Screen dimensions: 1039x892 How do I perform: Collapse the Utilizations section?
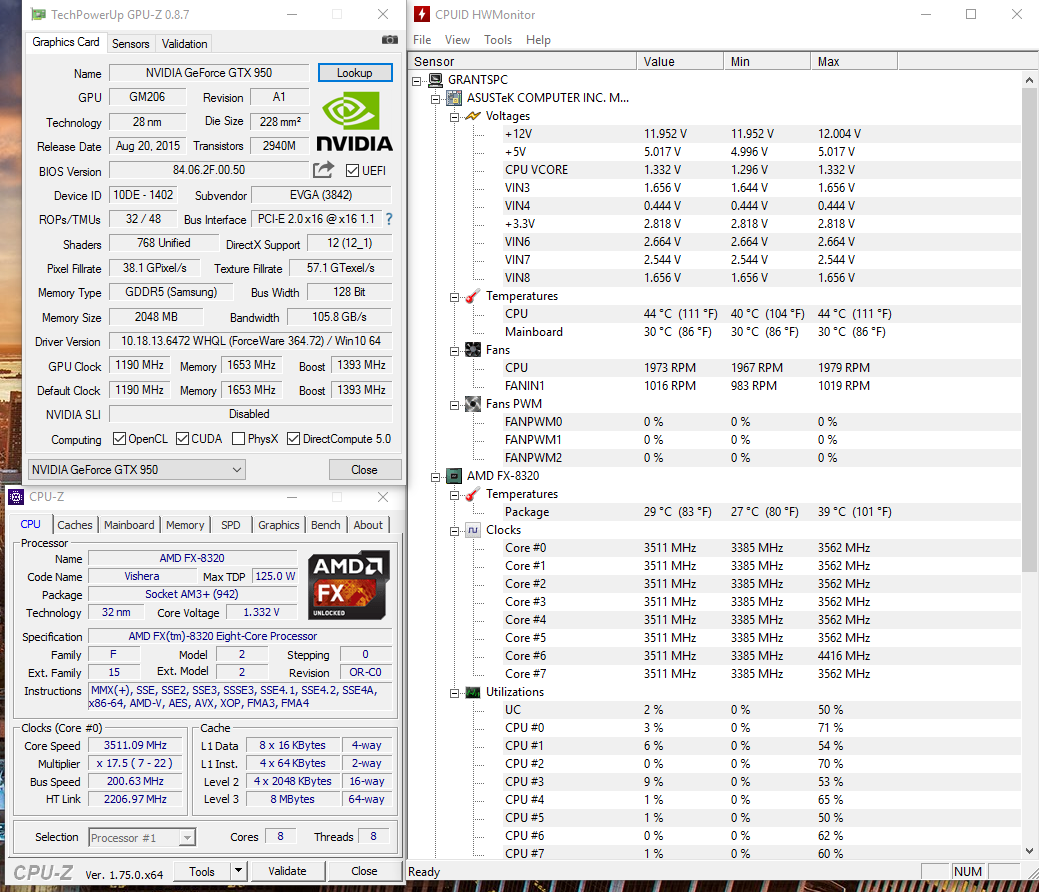[x=455, y=693]
